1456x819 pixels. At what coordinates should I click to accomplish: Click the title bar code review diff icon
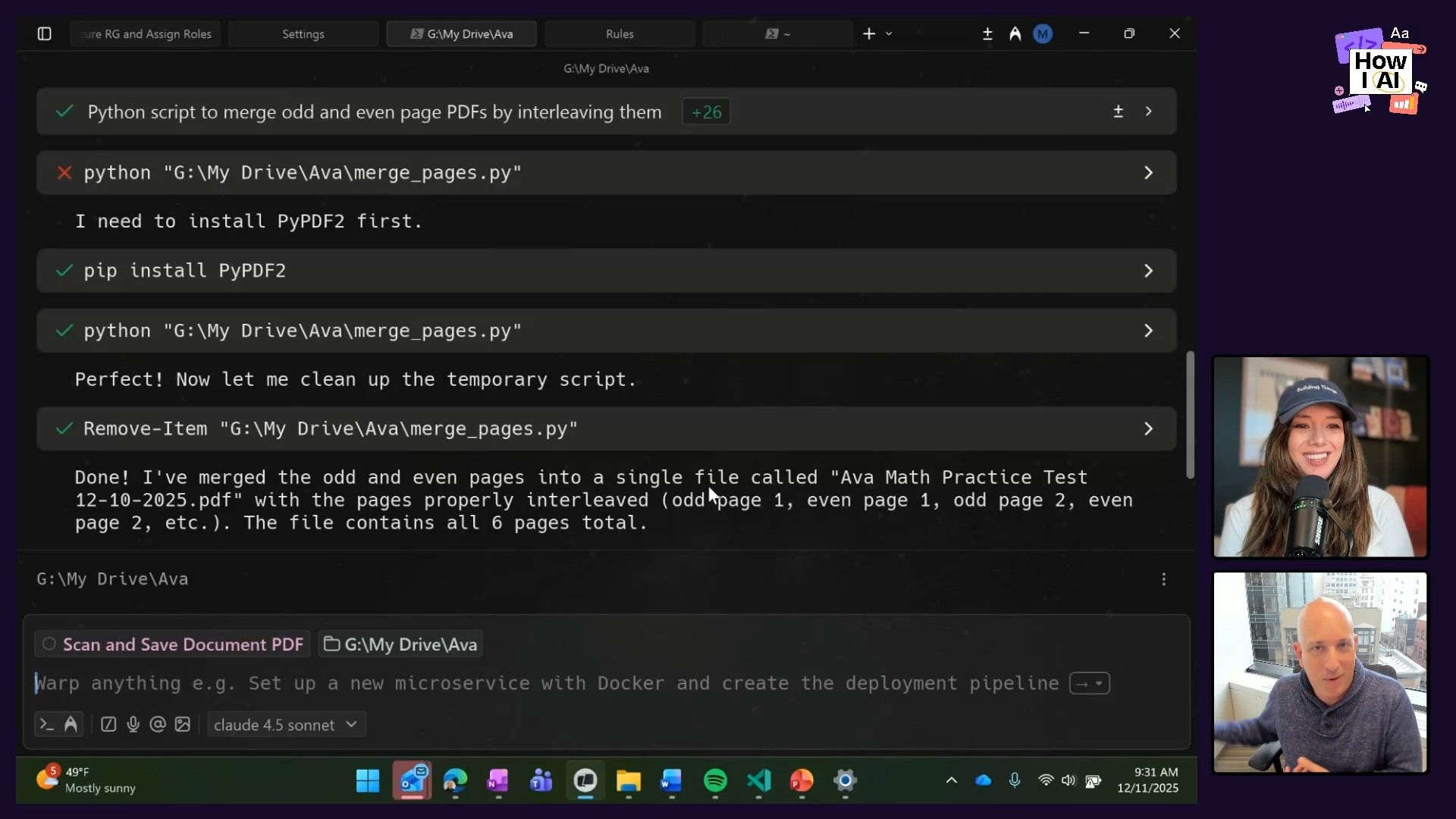pyautogui.click(x=987, y=33)
